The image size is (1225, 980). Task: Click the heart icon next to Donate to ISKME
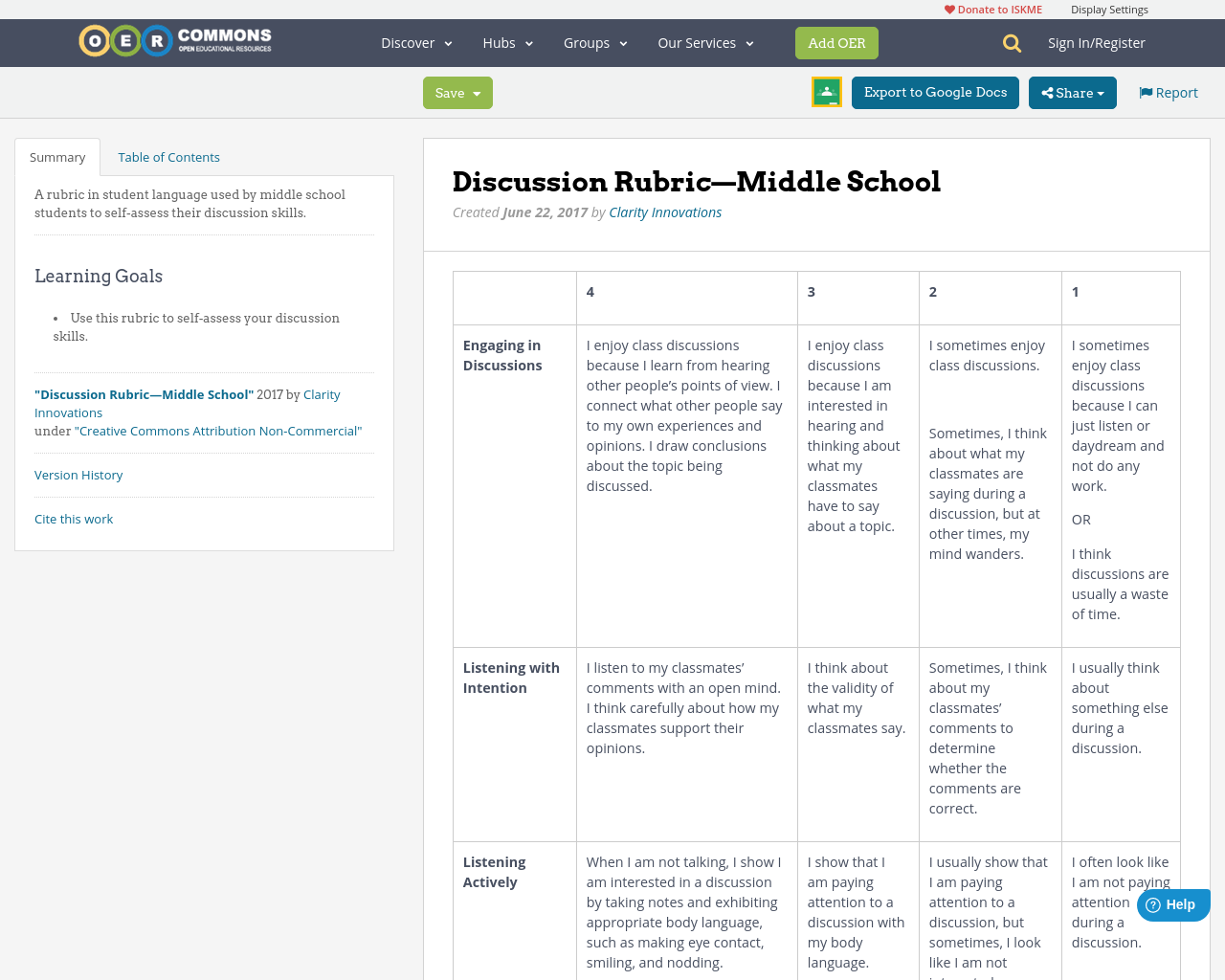pyautogui.click(x=947, y=8)
